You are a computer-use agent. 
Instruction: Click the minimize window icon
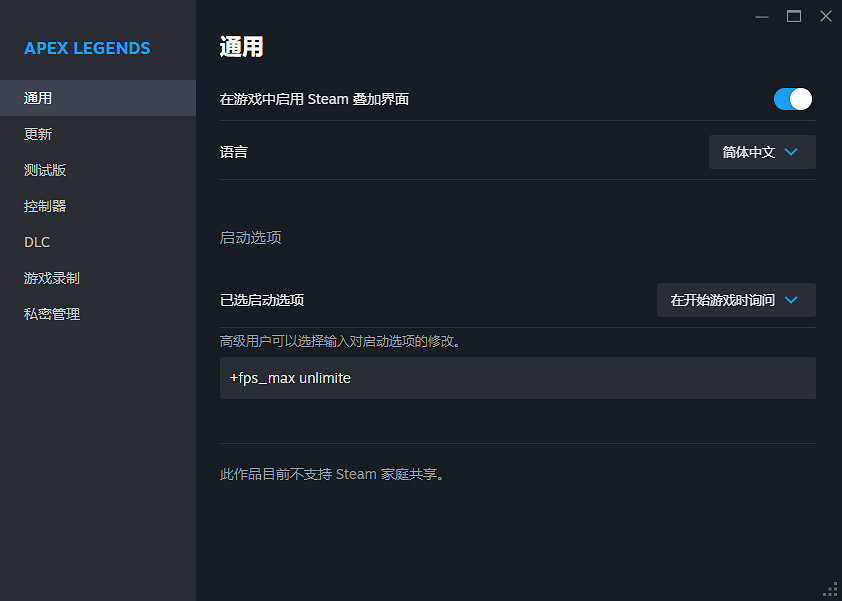coord(761,16)
